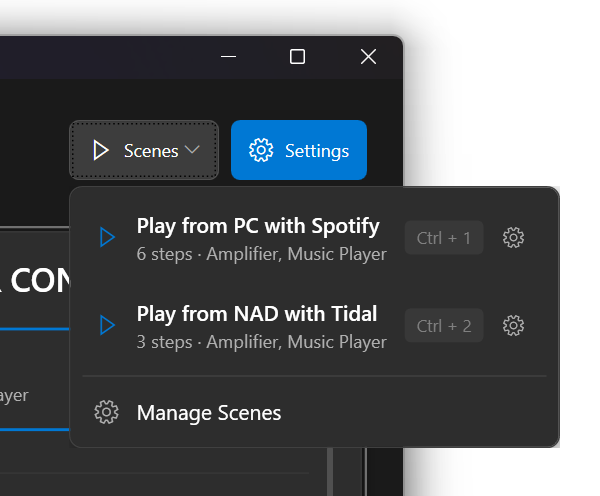600x496 pixels.
Task: Minimize the application window
Action: pos(227,57)
